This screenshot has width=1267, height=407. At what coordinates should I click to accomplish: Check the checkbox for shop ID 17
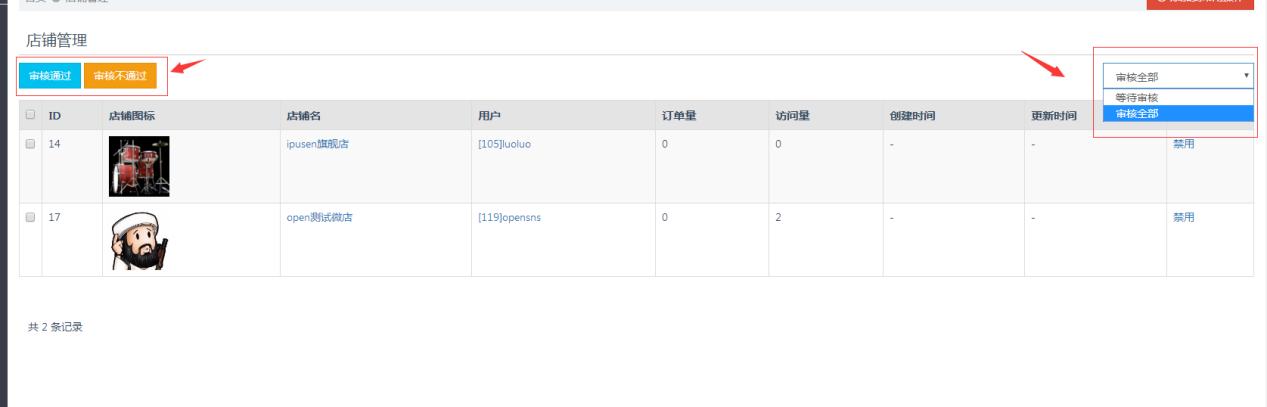pos(30,217)
